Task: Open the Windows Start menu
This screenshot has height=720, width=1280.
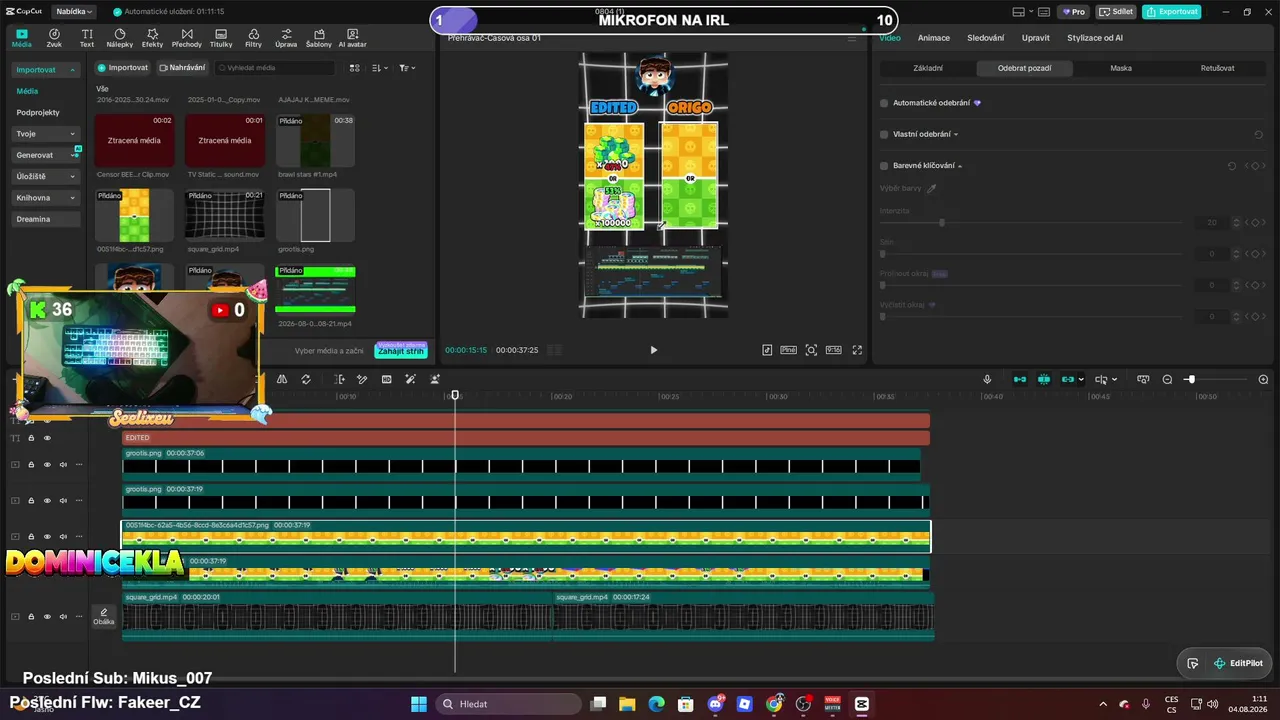Action: pyautogui.click(x=419, y=704)
